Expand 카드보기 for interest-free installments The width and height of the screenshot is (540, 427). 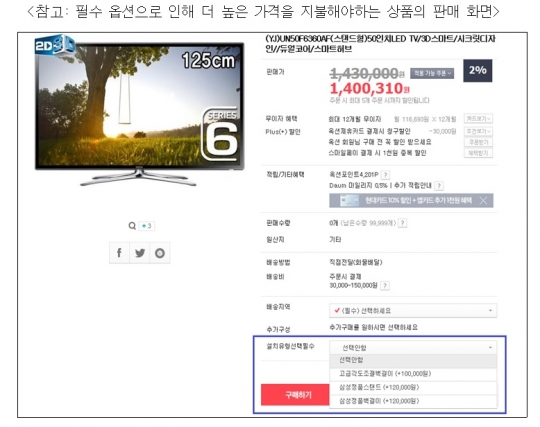point(478,118)
